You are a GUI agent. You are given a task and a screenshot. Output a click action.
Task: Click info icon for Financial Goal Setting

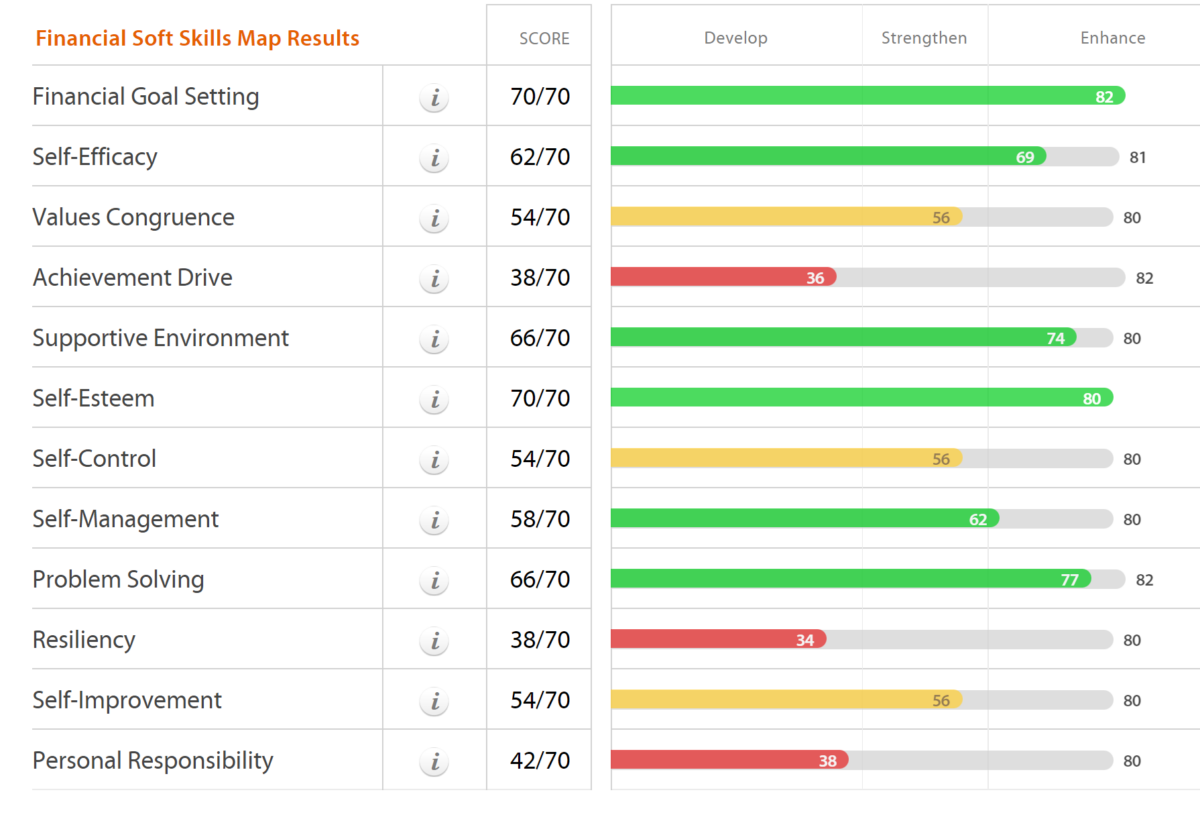click(x=434, y=98)
